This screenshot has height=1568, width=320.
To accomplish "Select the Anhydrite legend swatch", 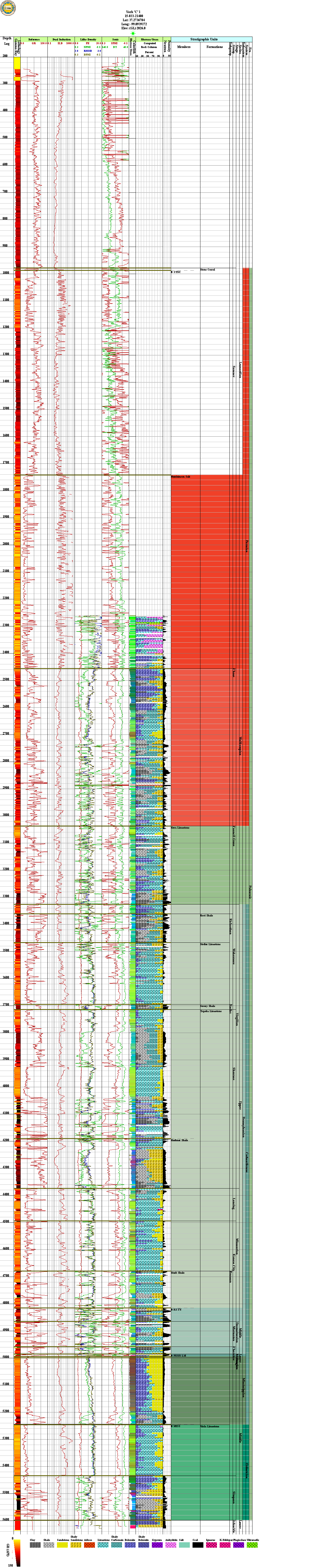I will point(171,1546).
